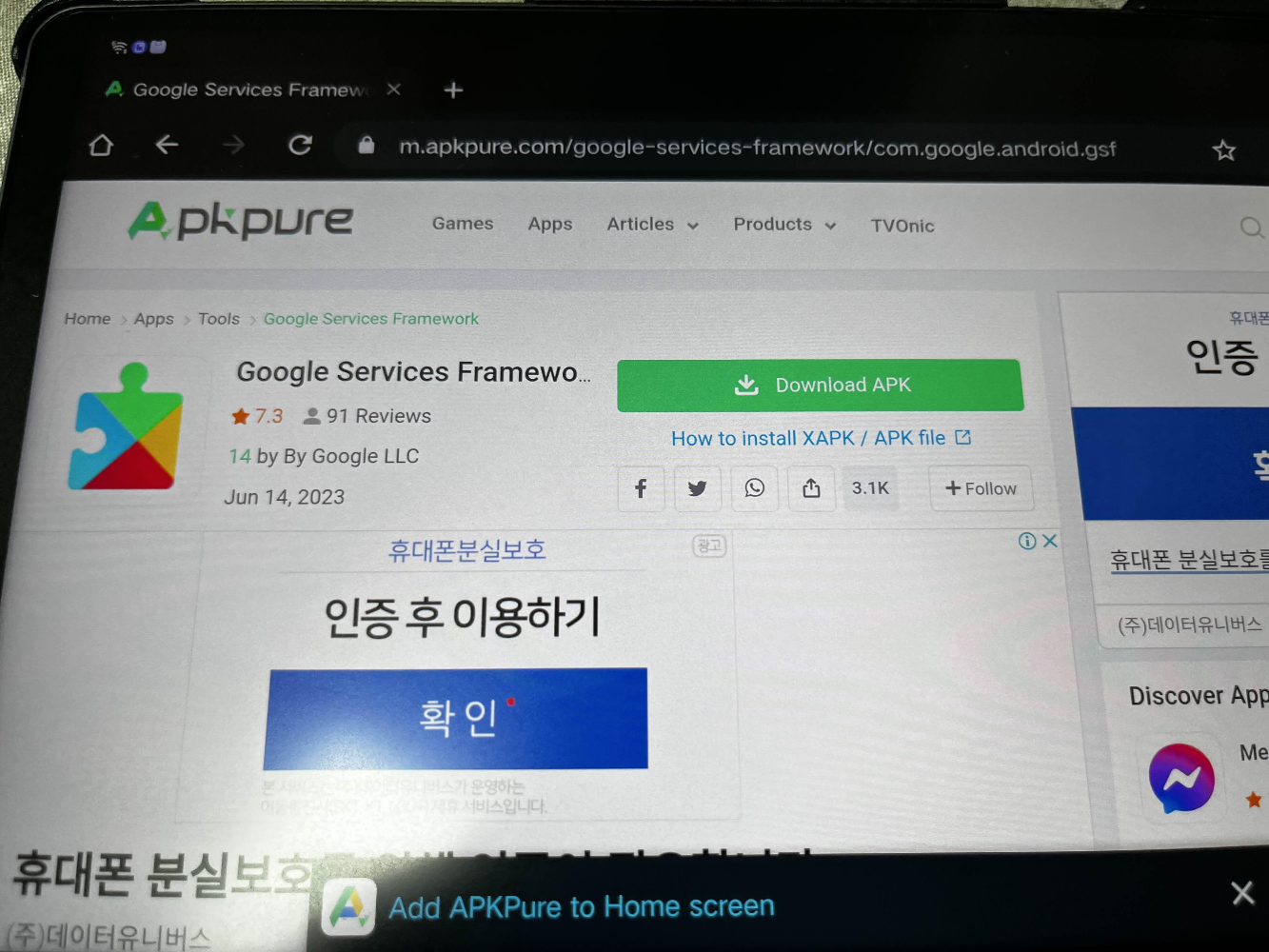
Task: Click the 3.1K share count
Action: click(870, 487)
